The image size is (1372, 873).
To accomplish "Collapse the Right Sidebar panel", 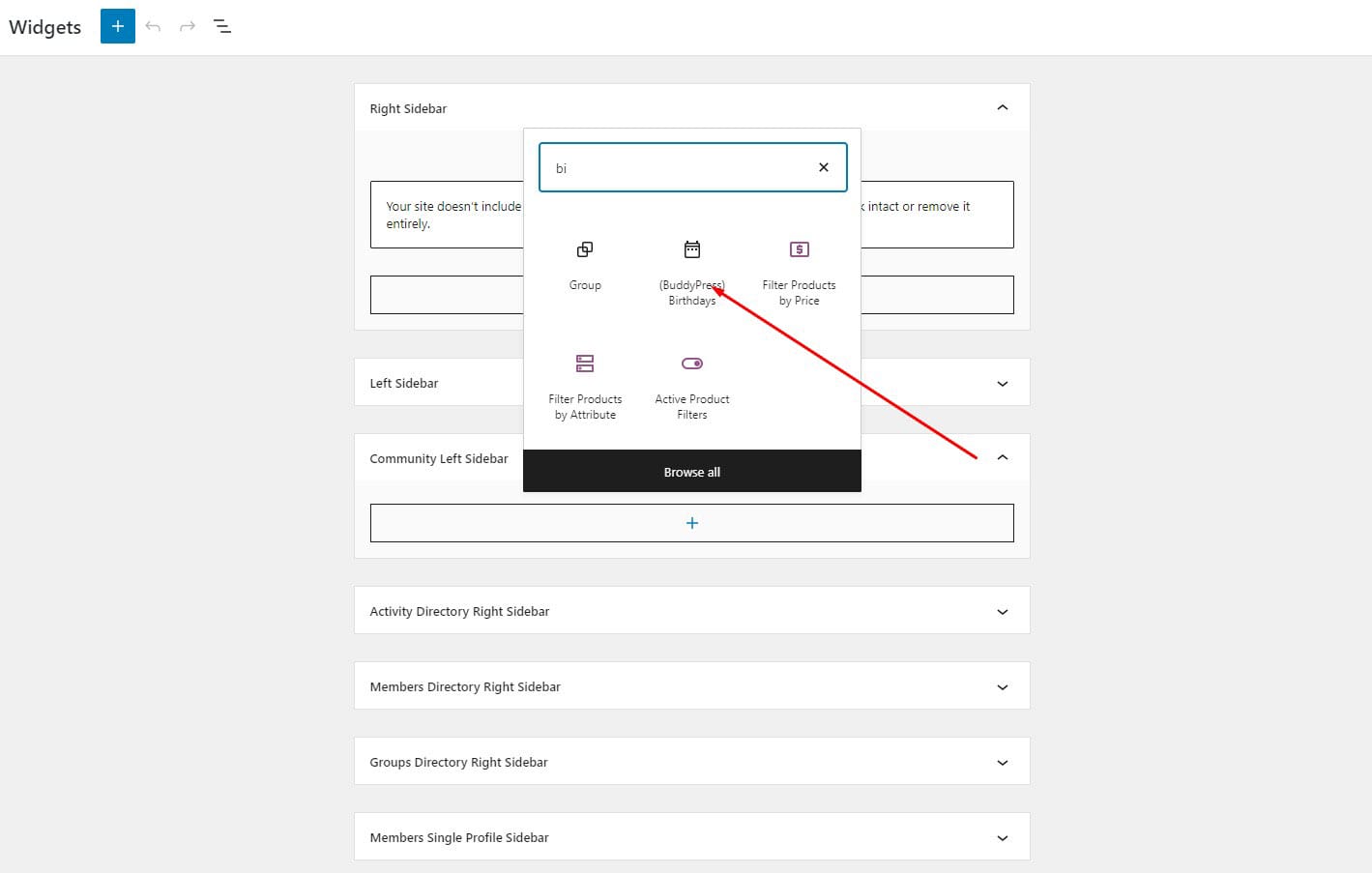I will point(1003,107).
